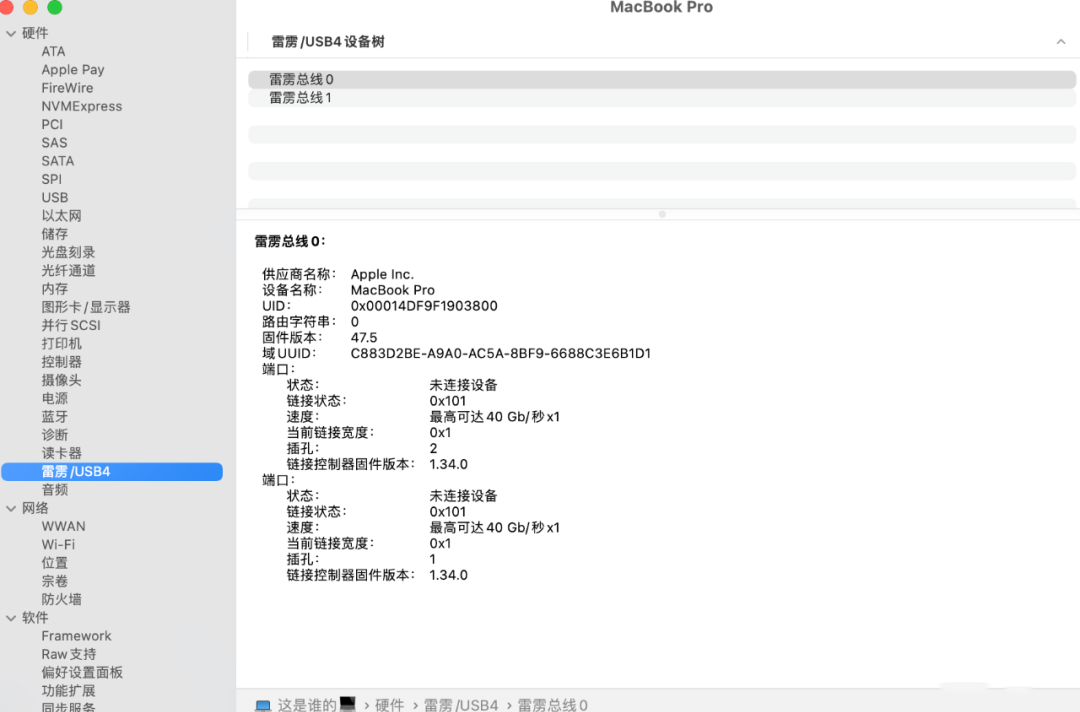Viewport: 1080px width, 712px height.
Task: Open Apple Pay hardware entry
Action: [x=73, y=70]
